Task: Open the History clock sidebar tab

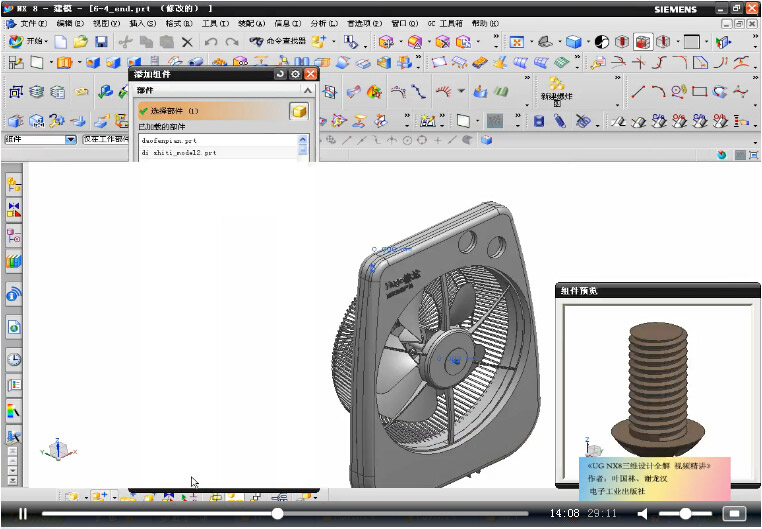Action: (x=14, y=359)
